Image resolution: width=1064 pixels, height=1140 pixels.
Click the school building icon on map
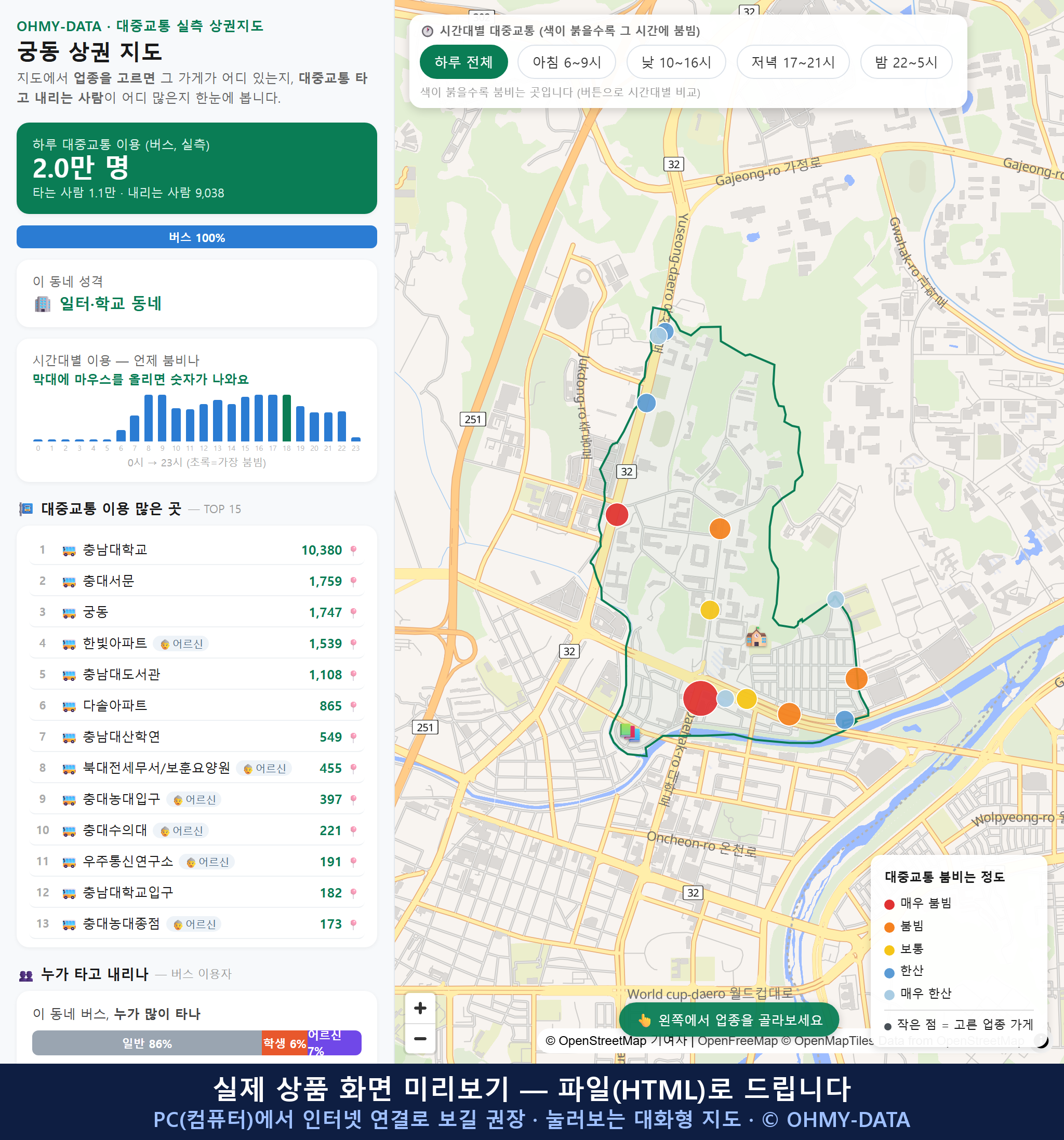point(756,637)
